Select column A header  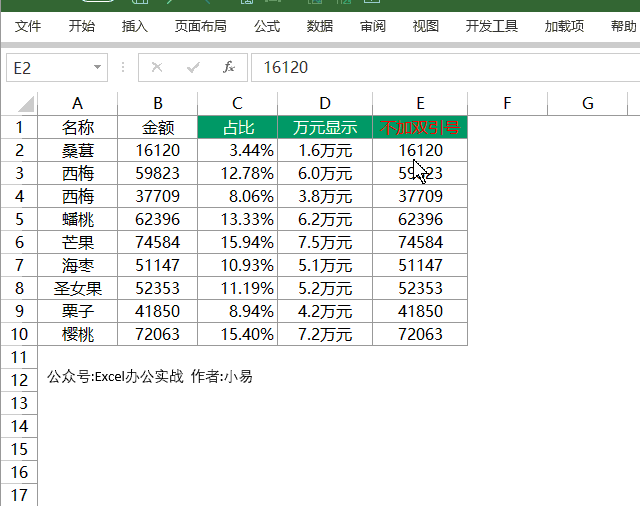pyautogui.click(x=78, y=104)
